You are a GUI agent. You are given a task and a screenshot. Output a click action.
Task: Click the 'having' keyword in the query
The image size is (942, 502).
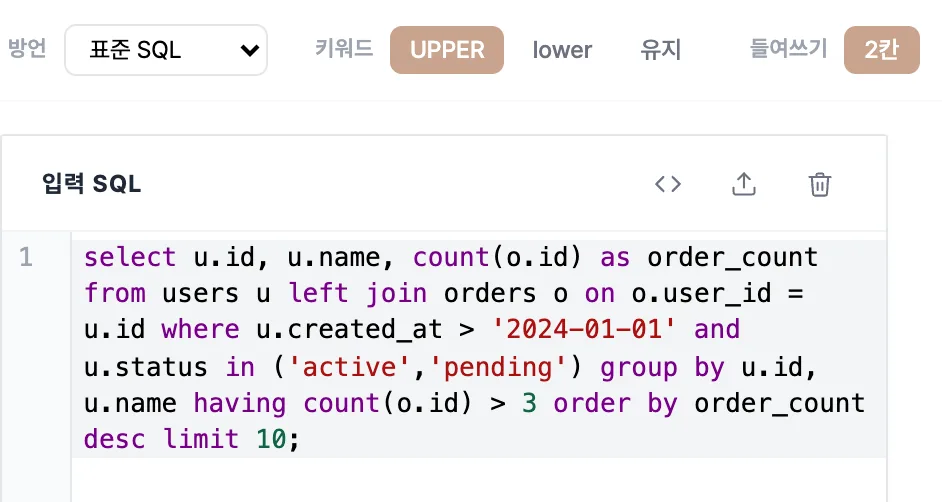pyautogui.click(x=240, y=404)
